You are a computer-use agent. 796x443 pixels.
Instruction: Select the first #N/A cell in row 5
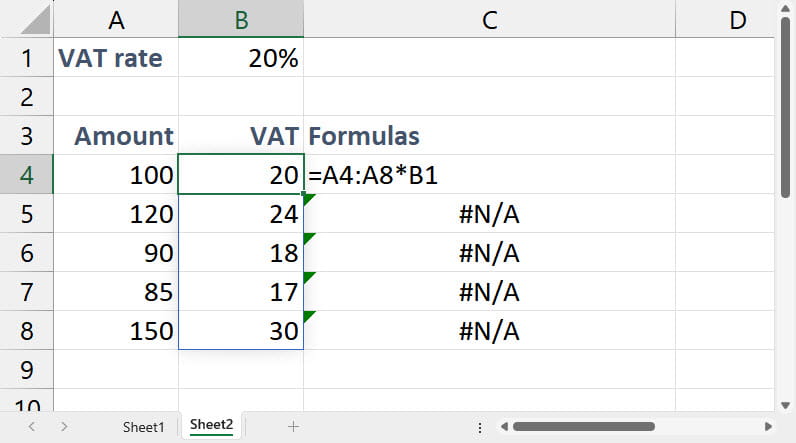pyautogui.click(x=489, y=214)
